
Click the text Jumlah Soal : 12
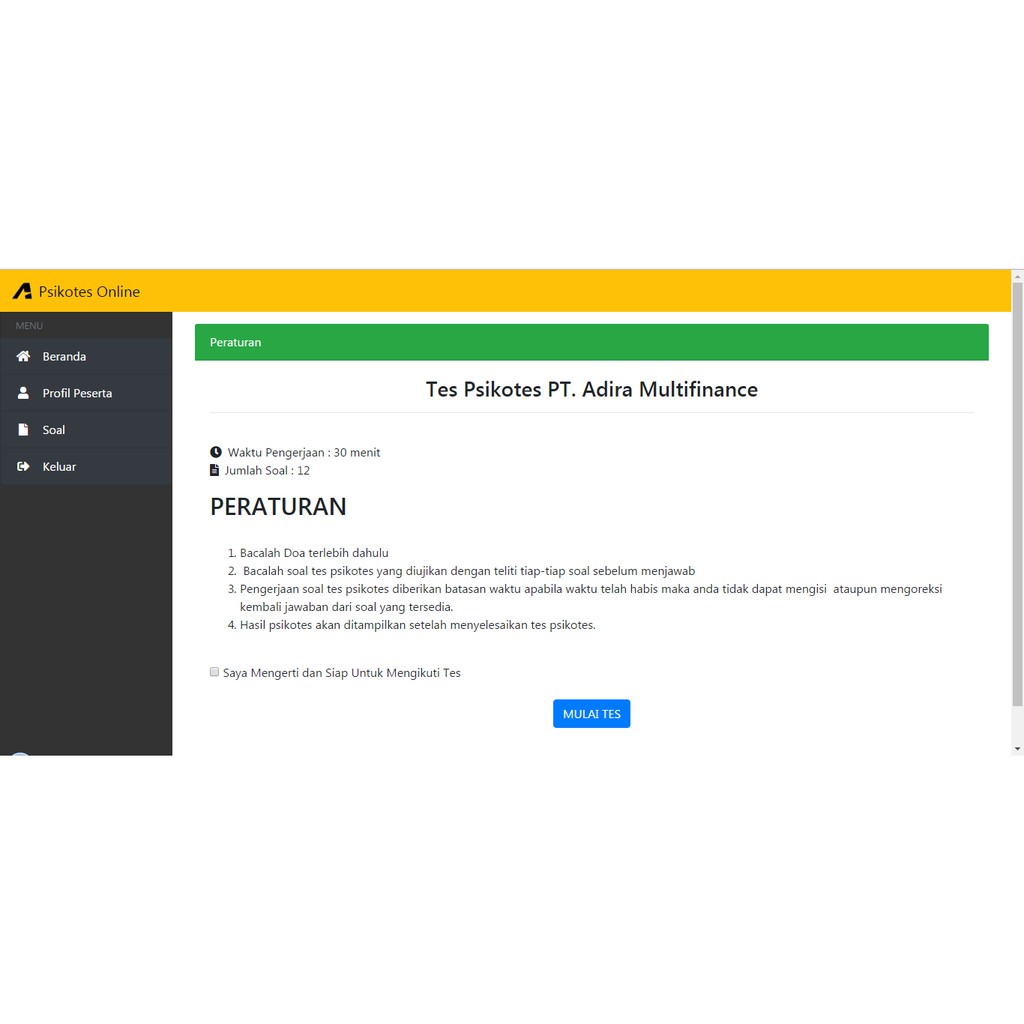[267, 471]
